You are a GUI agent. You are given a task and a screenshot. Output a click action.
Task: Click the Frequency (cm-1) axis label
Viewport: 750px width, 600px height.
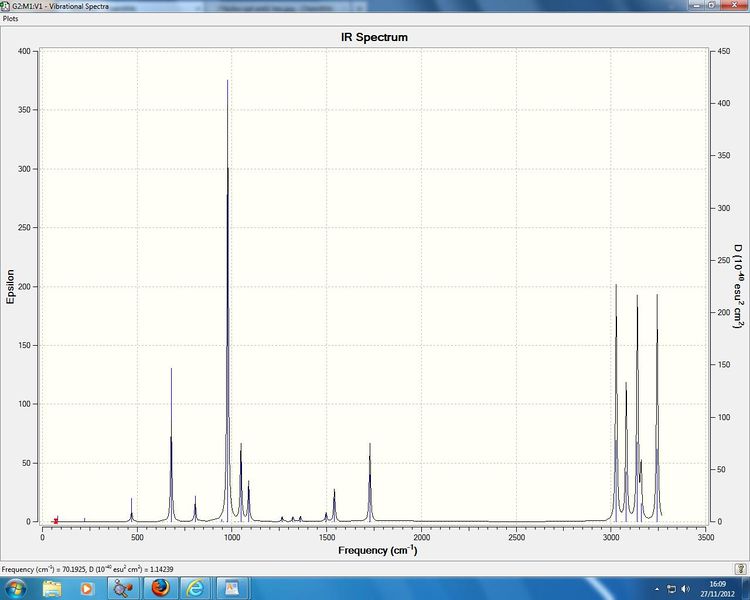tap(377, 551)
